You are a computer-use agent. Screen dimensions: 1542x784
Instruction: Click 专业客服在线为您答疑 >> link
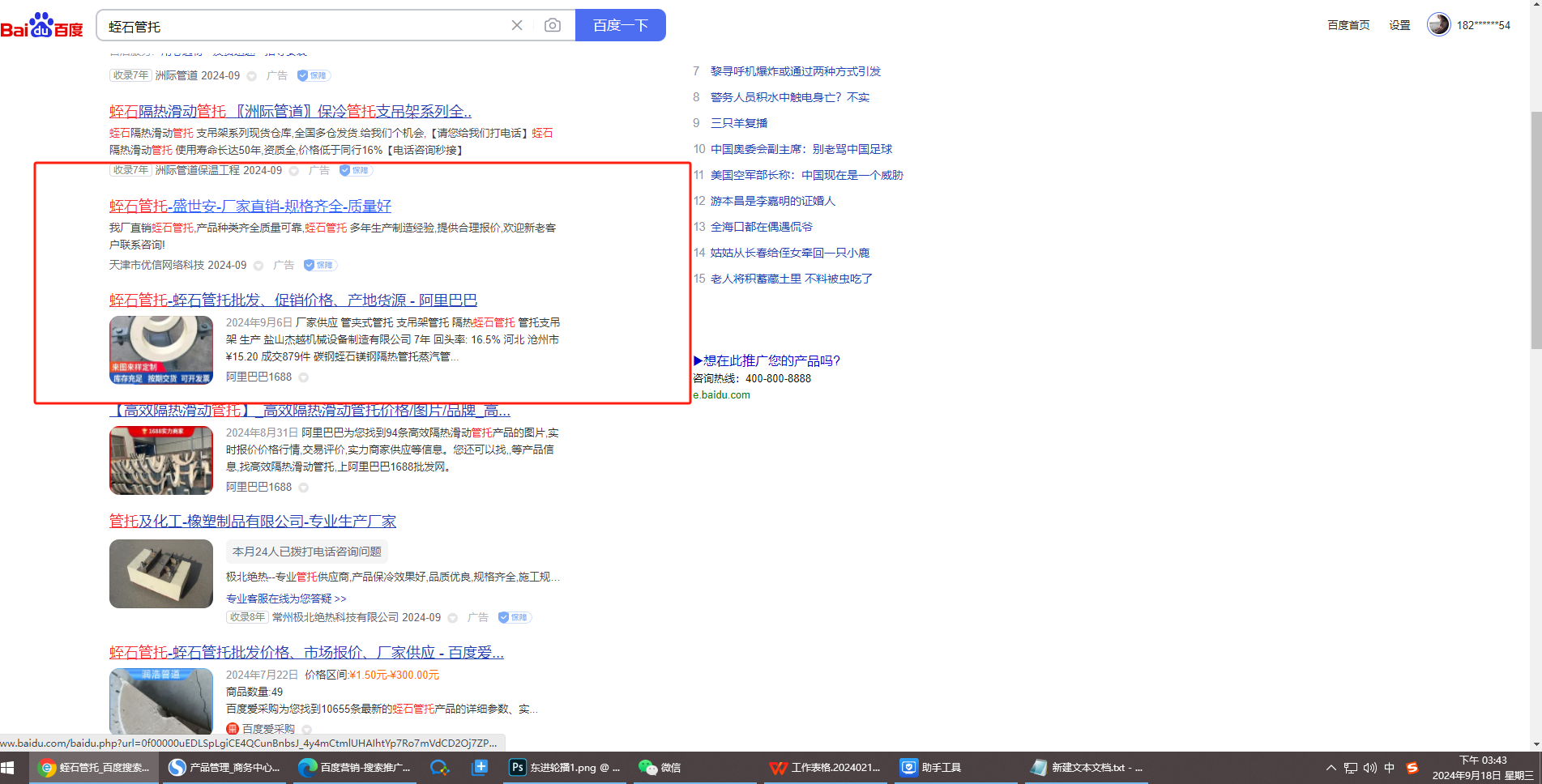pos(286,599)
